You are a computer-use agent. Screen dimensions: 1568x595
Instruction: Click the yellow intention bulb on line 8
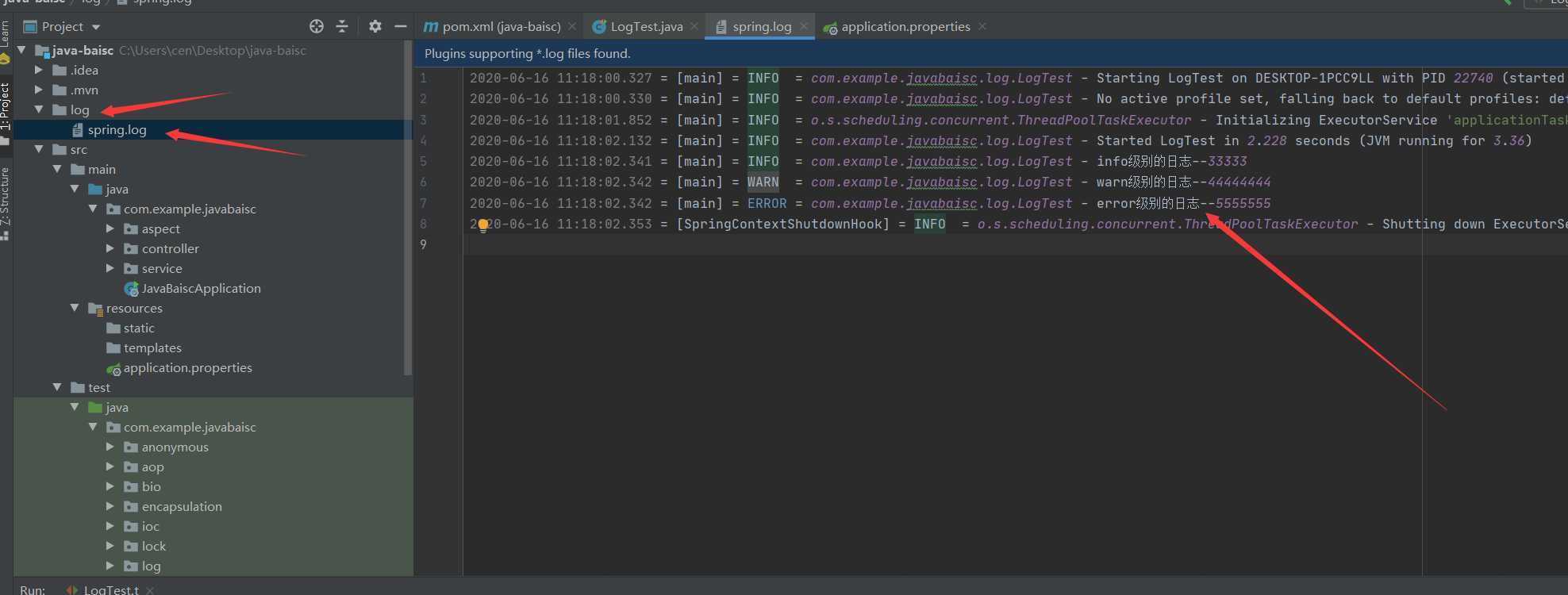482,225
